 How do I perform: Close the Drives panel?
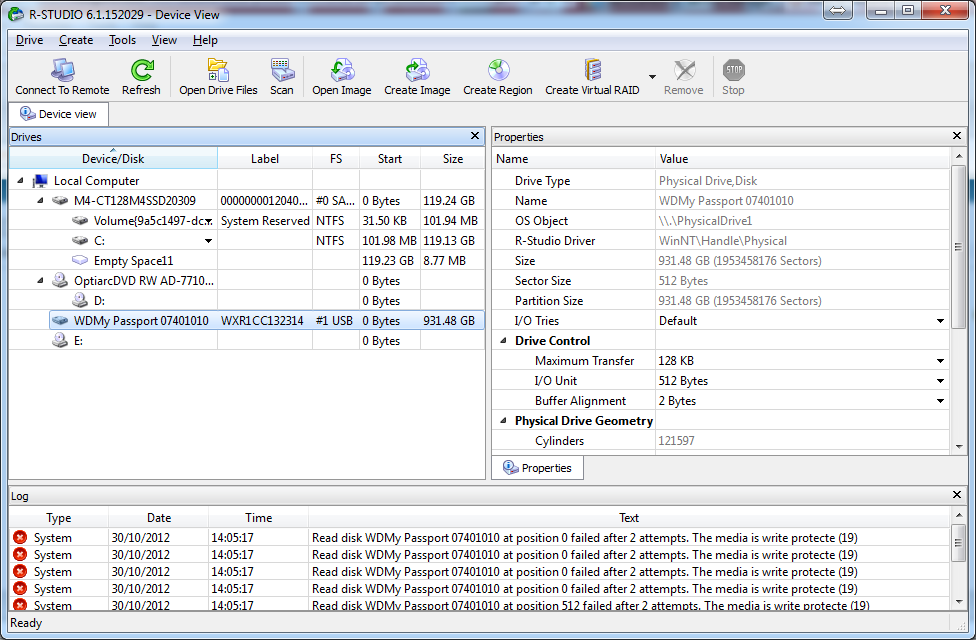pos(475,136)
